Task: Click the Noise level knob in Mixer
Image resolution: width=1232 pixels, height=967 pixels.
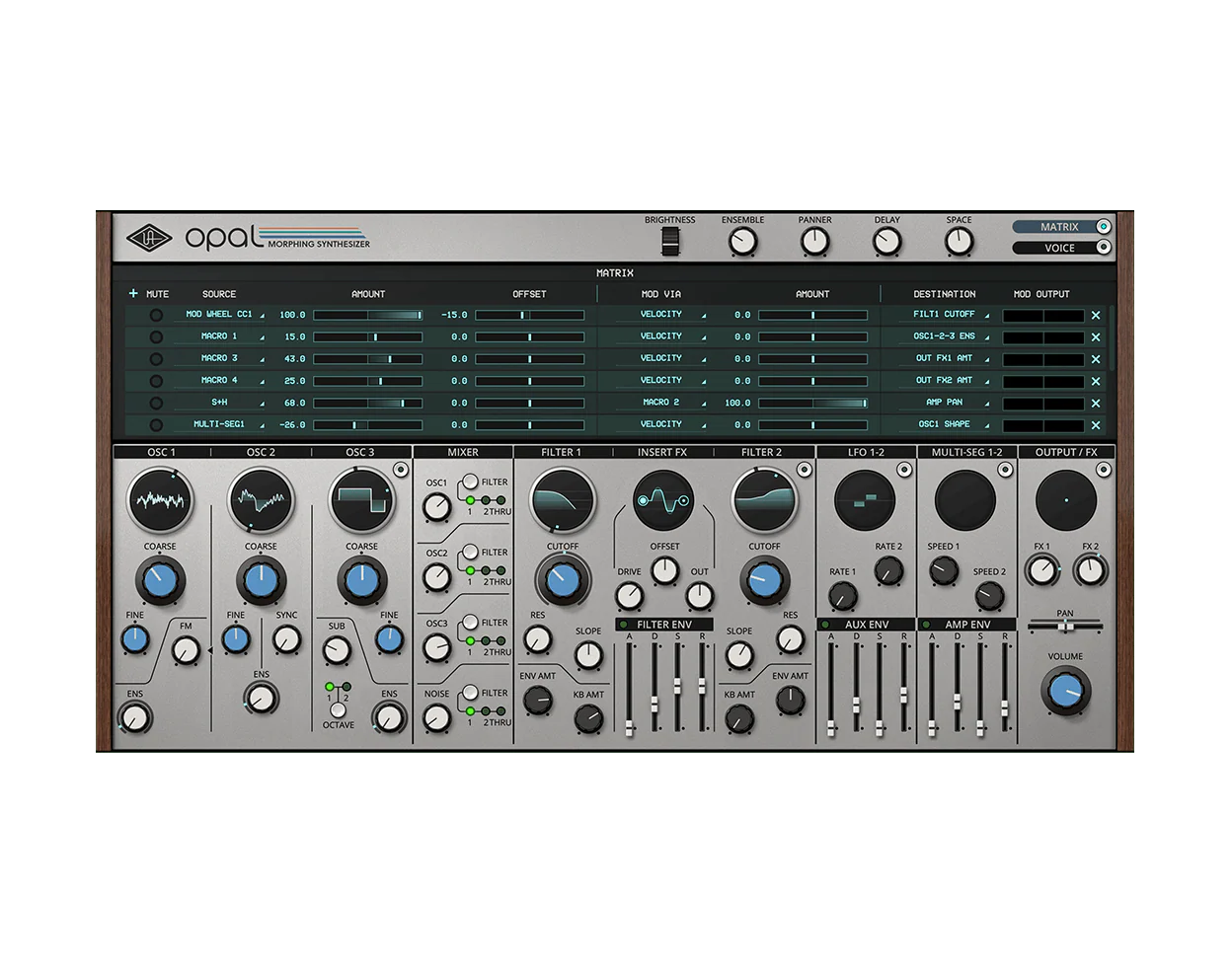Action: 436,718
